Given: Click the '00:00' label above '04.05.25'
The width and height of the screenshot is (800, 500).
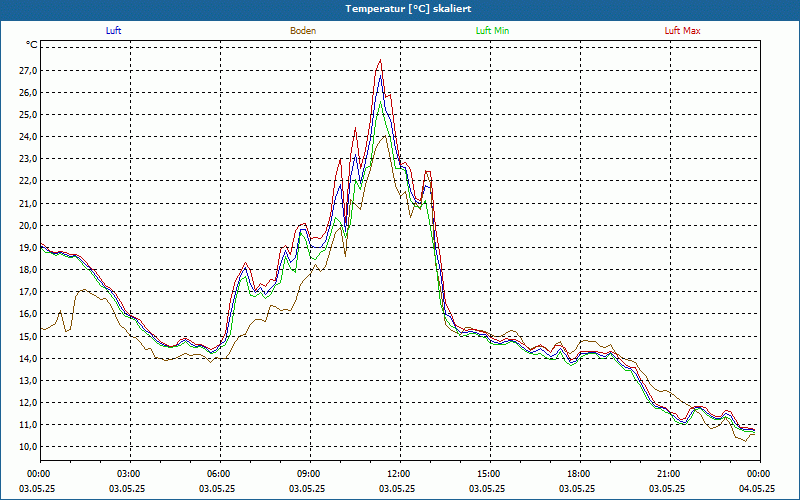Looking at the screenshot, I should click(x=760, y=474).
